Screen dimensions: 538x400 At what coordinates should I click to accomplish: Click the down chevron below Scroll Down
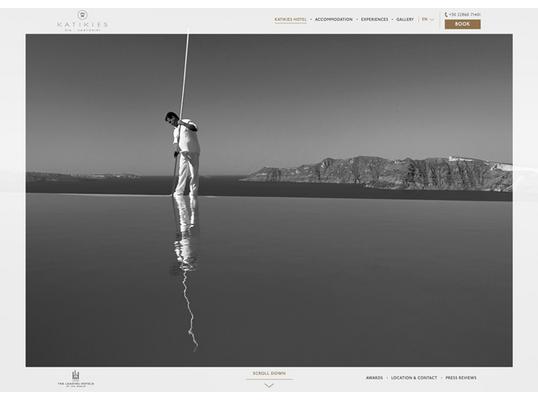coord(269,386)
